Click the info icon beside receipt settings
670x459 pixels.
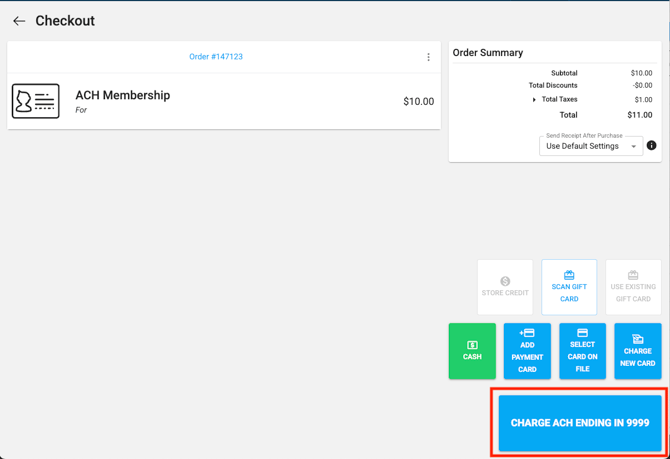coord(651,146)
